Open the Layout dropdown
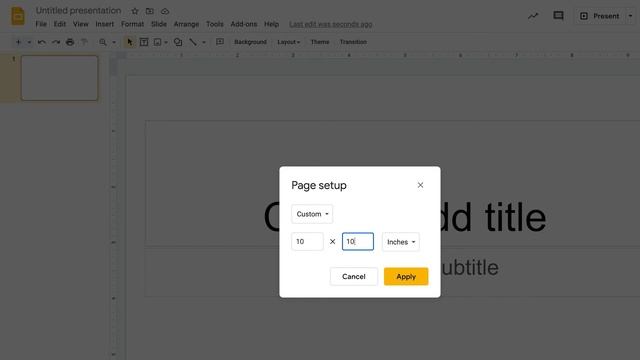 [x=288, y=42]
